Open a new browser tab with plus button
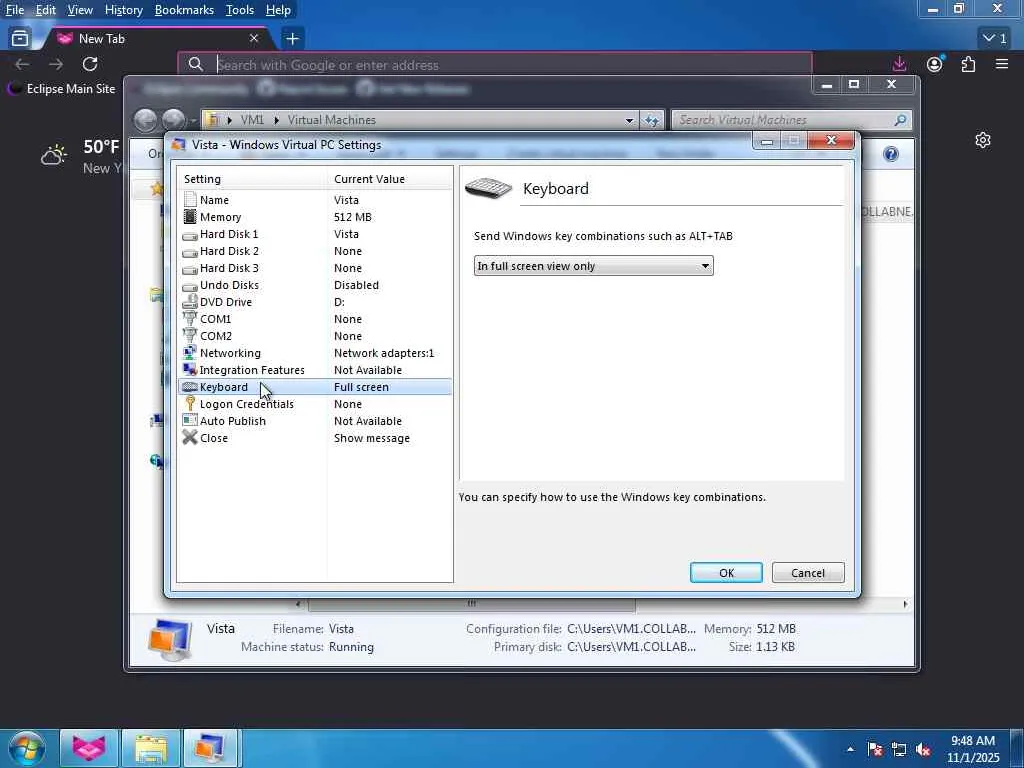 pos(293,39)
